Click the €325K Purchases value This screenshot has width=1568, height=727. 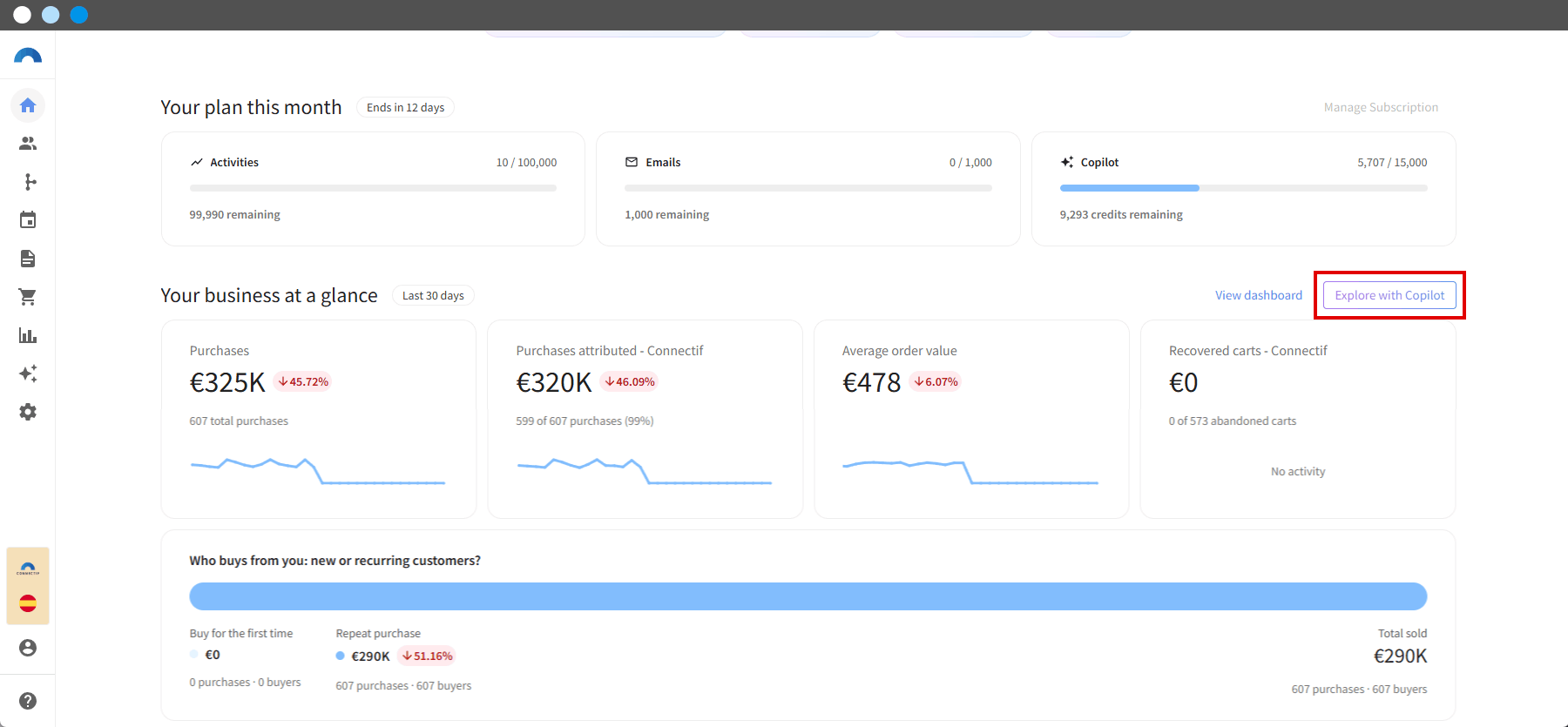click(227, 382)
